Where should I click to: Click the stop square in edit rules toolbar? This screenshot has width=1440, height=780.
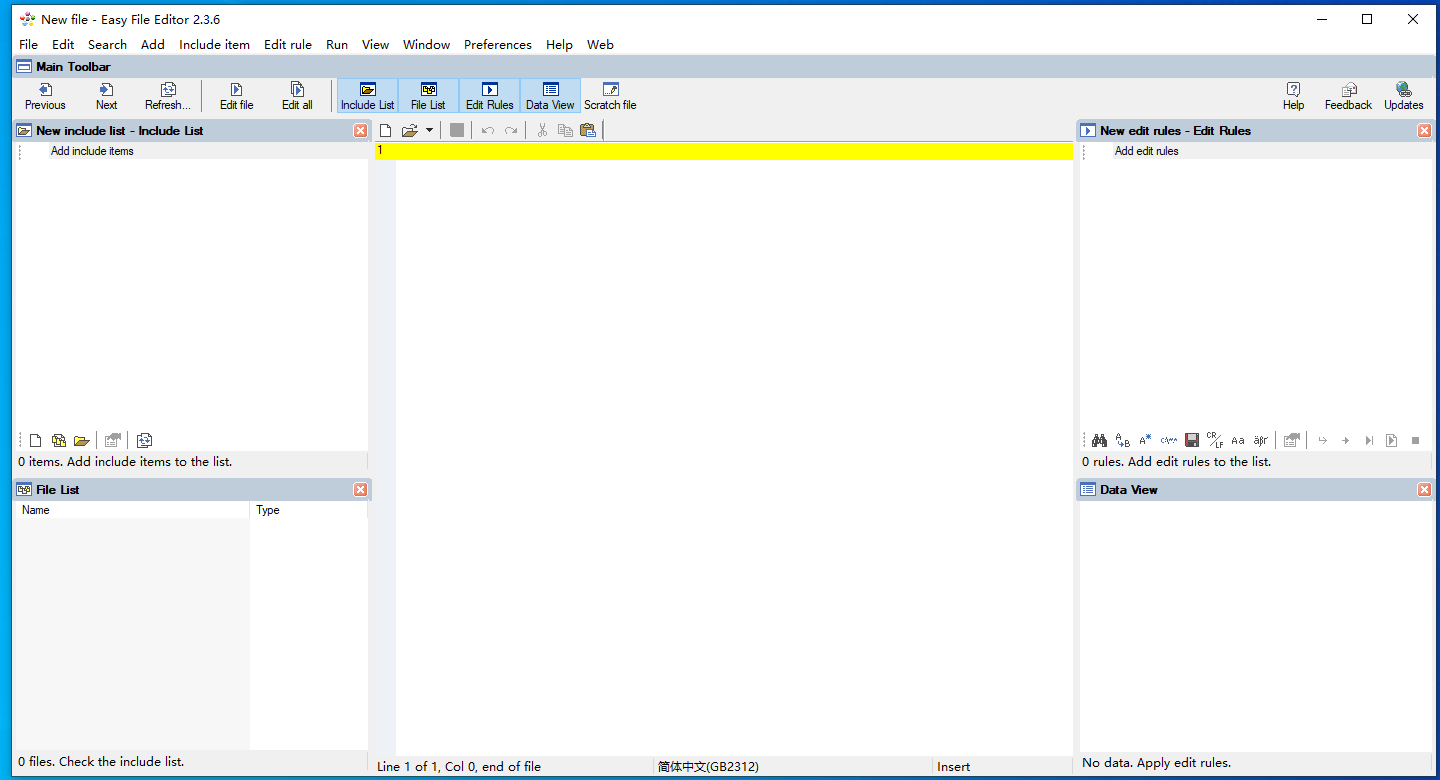[1415, 440]
